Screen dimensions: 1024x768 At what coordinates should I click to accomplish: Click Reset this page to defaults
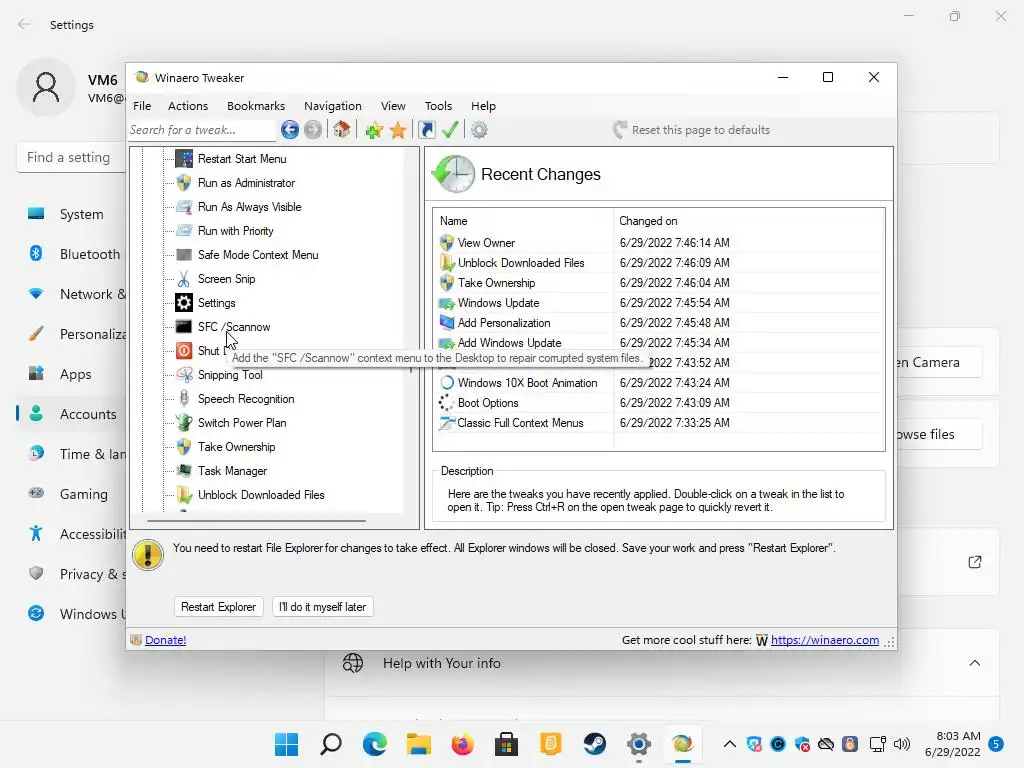point(692,130)
